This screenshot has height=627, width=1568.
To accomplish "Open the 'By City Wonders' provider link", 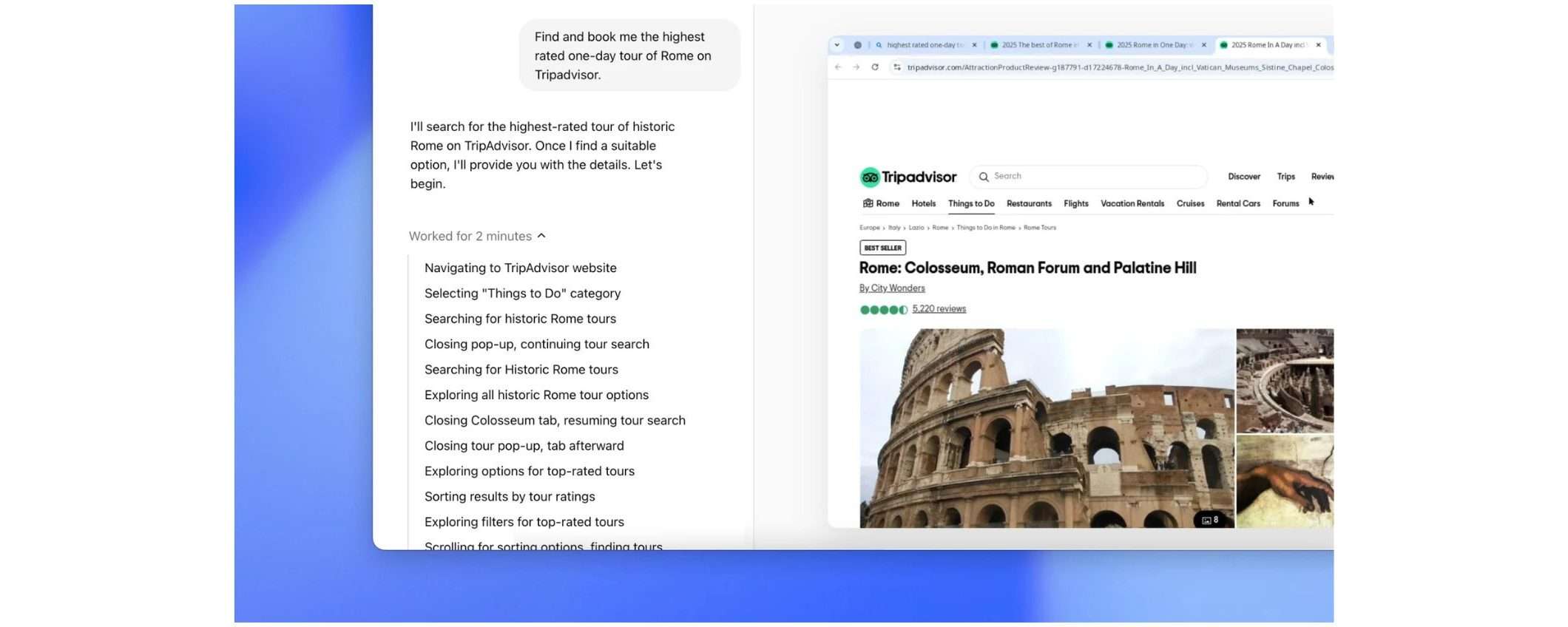I will point(892,288).
